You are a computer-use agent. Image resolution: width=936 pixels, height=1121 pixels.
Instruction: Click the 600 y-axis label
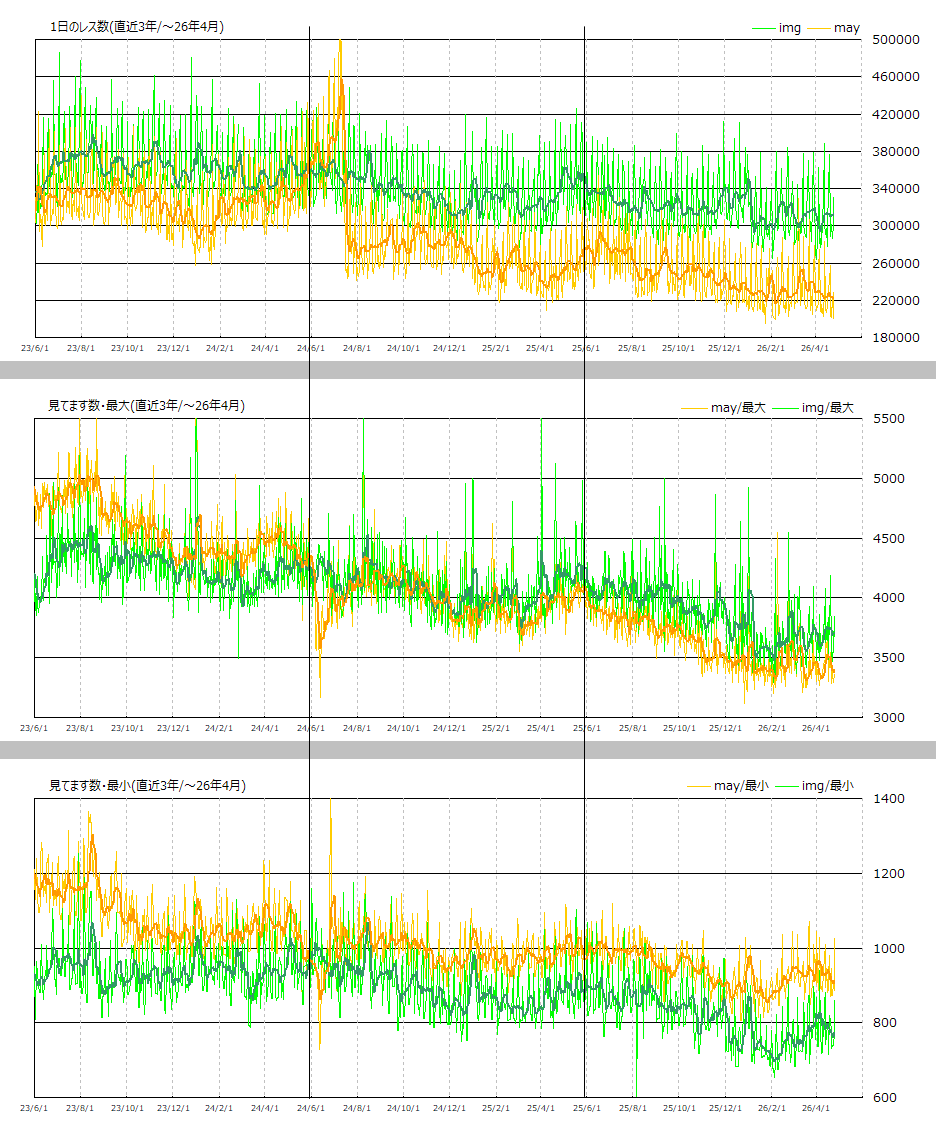(x=885, y=1098)
